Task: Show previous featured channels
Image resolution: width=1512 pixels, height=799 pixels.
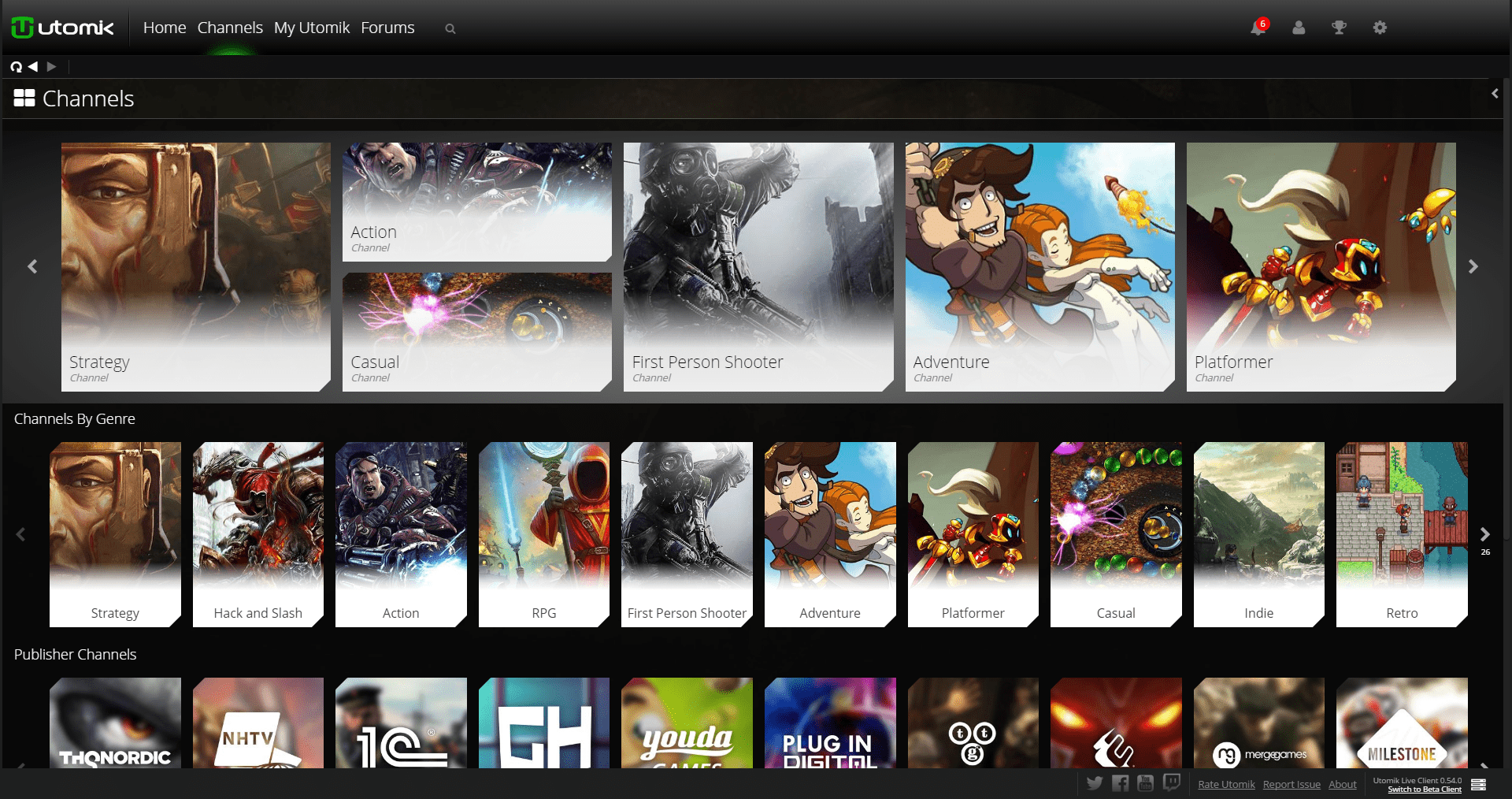Action: pyautogui.click(x=32, y=267)
